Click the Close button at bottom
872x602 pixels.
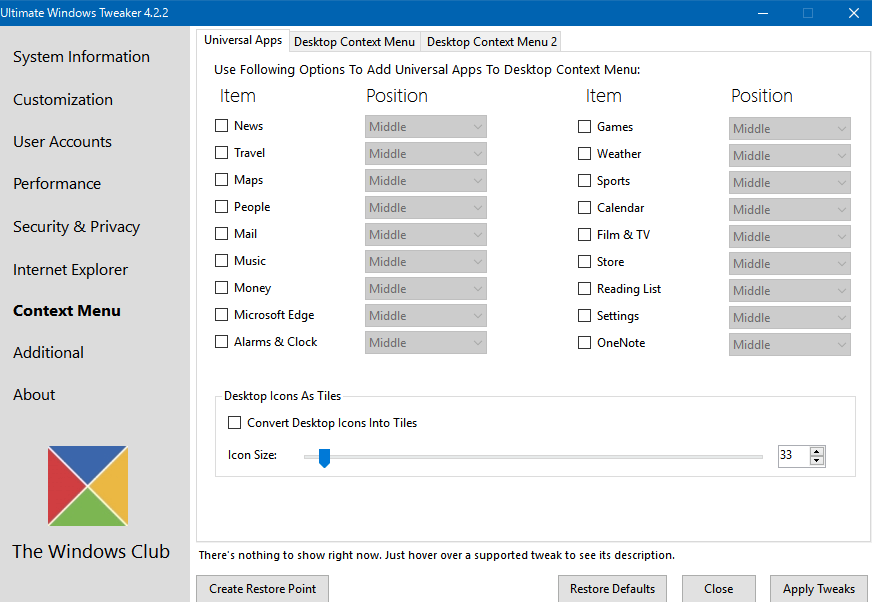click(719, 589)
